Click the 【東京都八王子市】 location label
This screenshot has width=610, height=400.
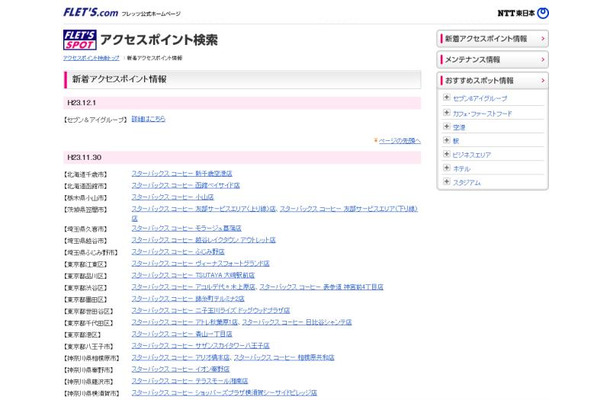(88, 346)
